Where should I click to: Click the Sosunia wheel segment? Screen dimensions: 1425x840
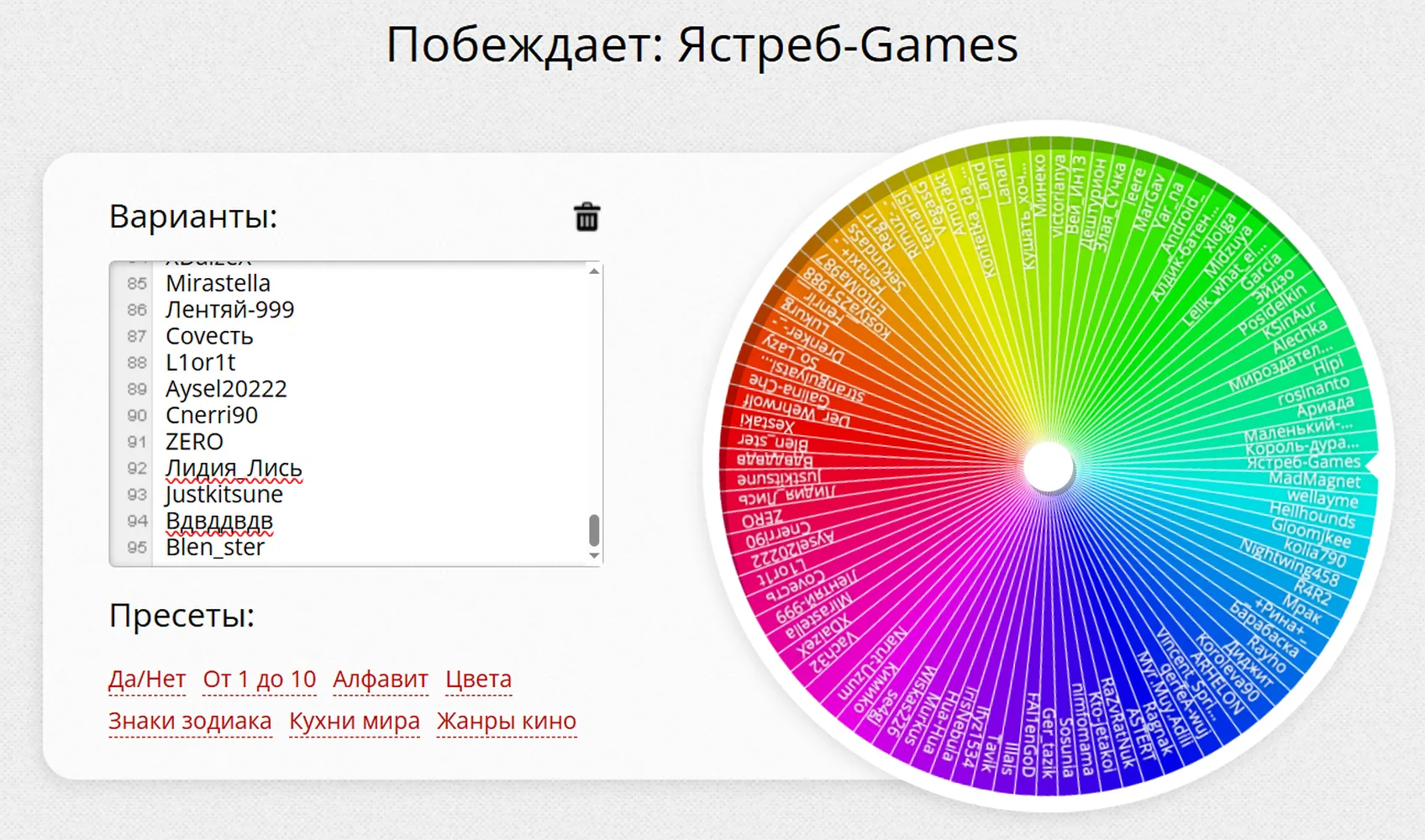click(x=1065, y=747)
